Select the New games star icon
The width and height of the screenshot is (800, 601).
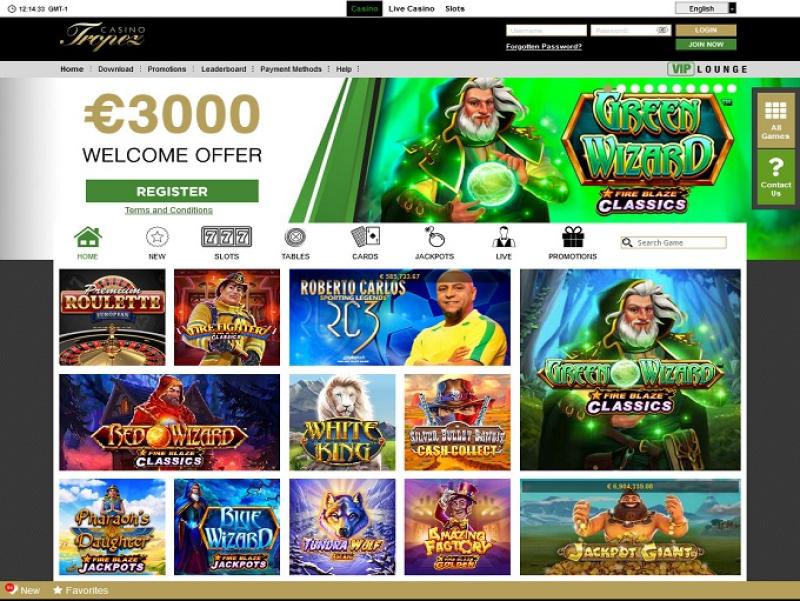[157, 237]
